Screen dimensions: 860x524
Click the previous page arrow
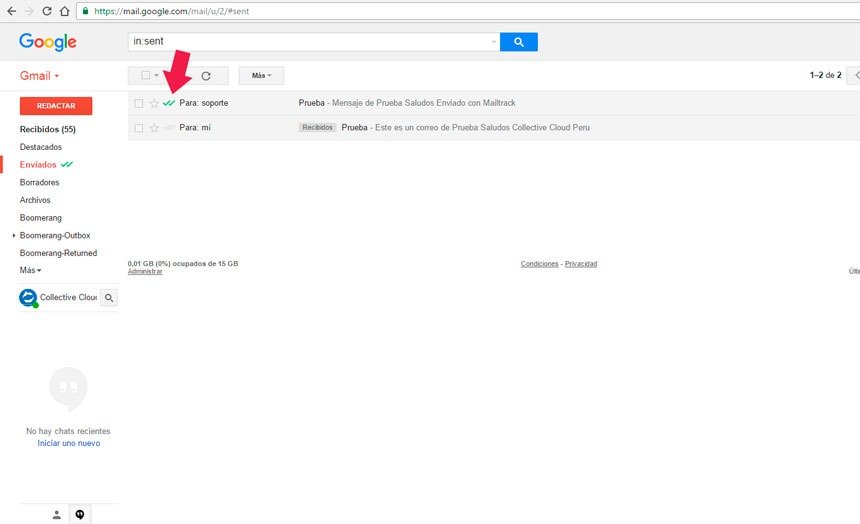(855, 75)
